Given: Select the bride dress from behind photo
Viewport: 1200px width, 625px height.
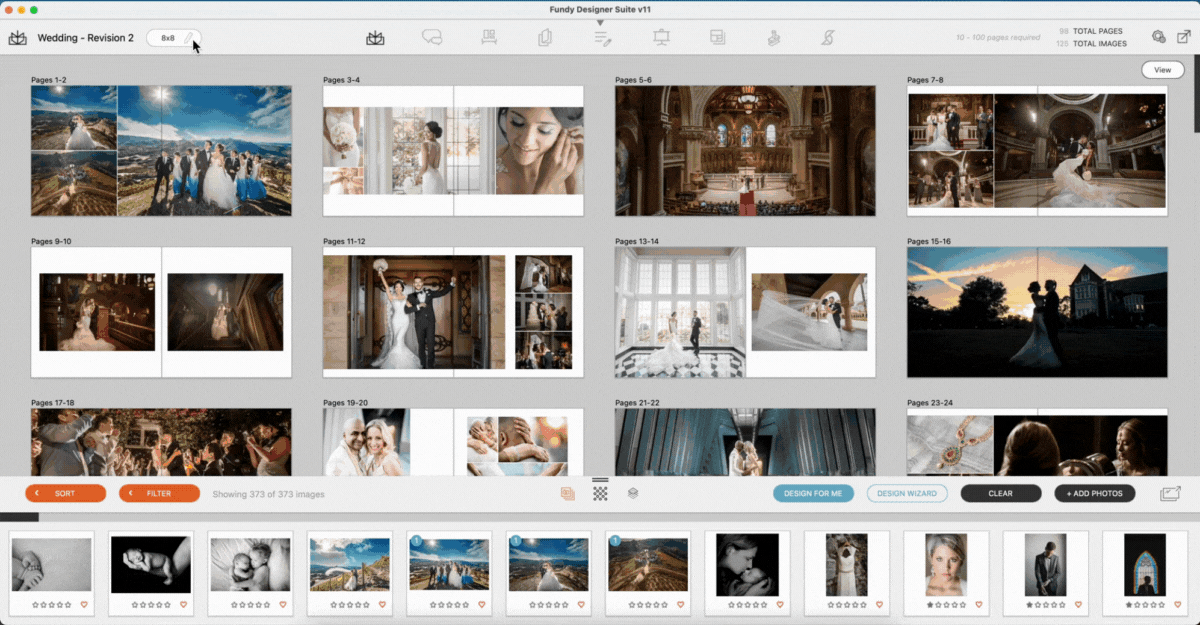Looking at the screenshot, I should (846, 565).
